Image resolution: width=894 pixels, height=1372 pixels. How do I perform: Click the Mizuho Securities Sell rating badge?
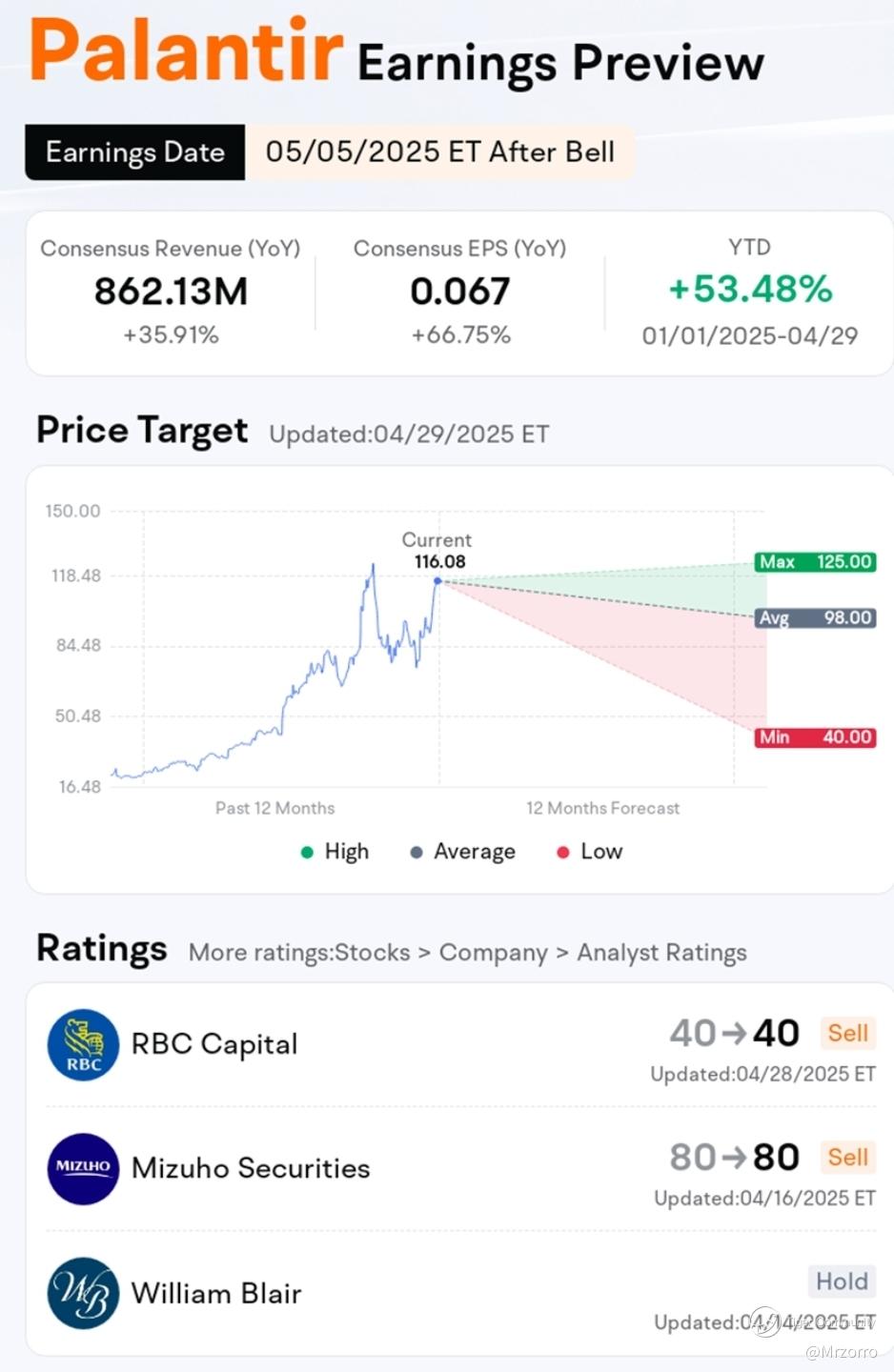click(846, 1158)
